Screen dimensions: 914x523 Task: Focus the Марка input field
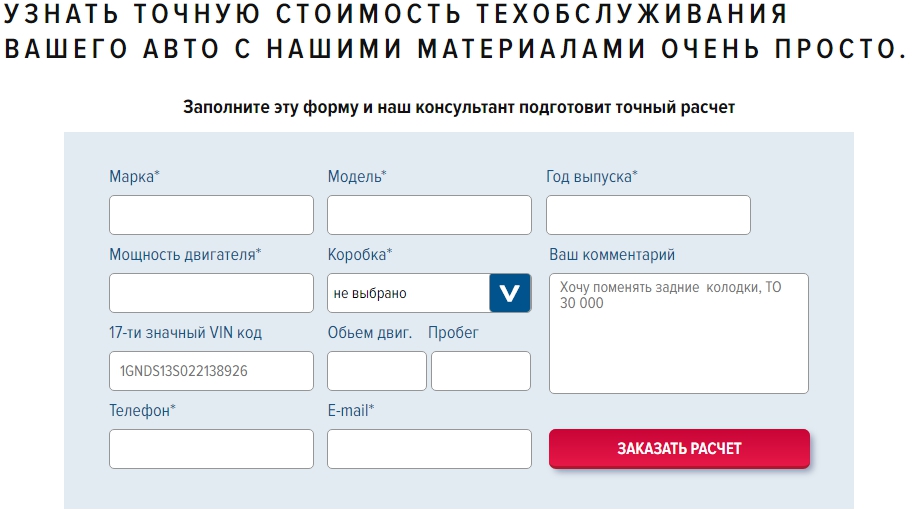point(211,215)
